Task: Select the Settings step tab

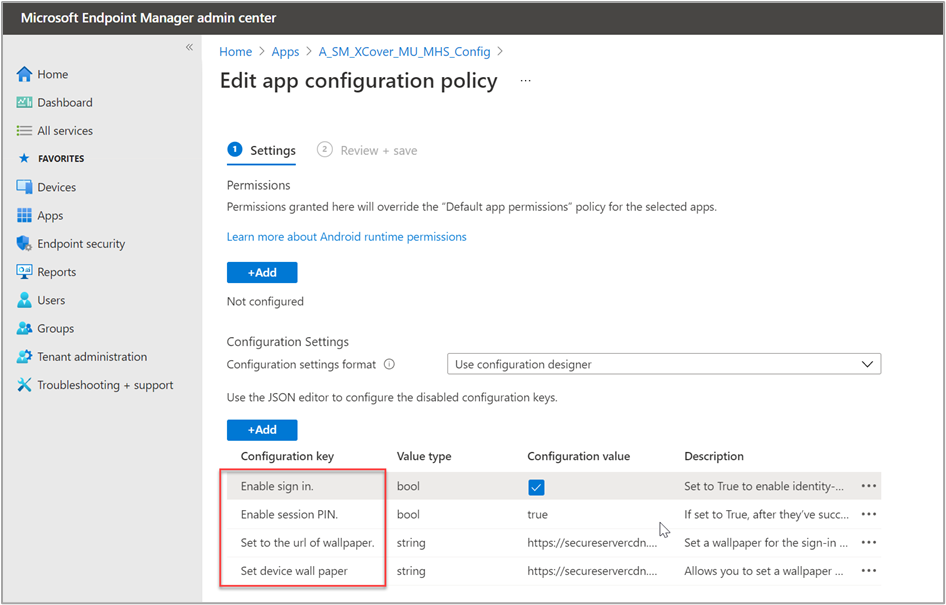Action: pyautogui.click(x=262, y=150)
